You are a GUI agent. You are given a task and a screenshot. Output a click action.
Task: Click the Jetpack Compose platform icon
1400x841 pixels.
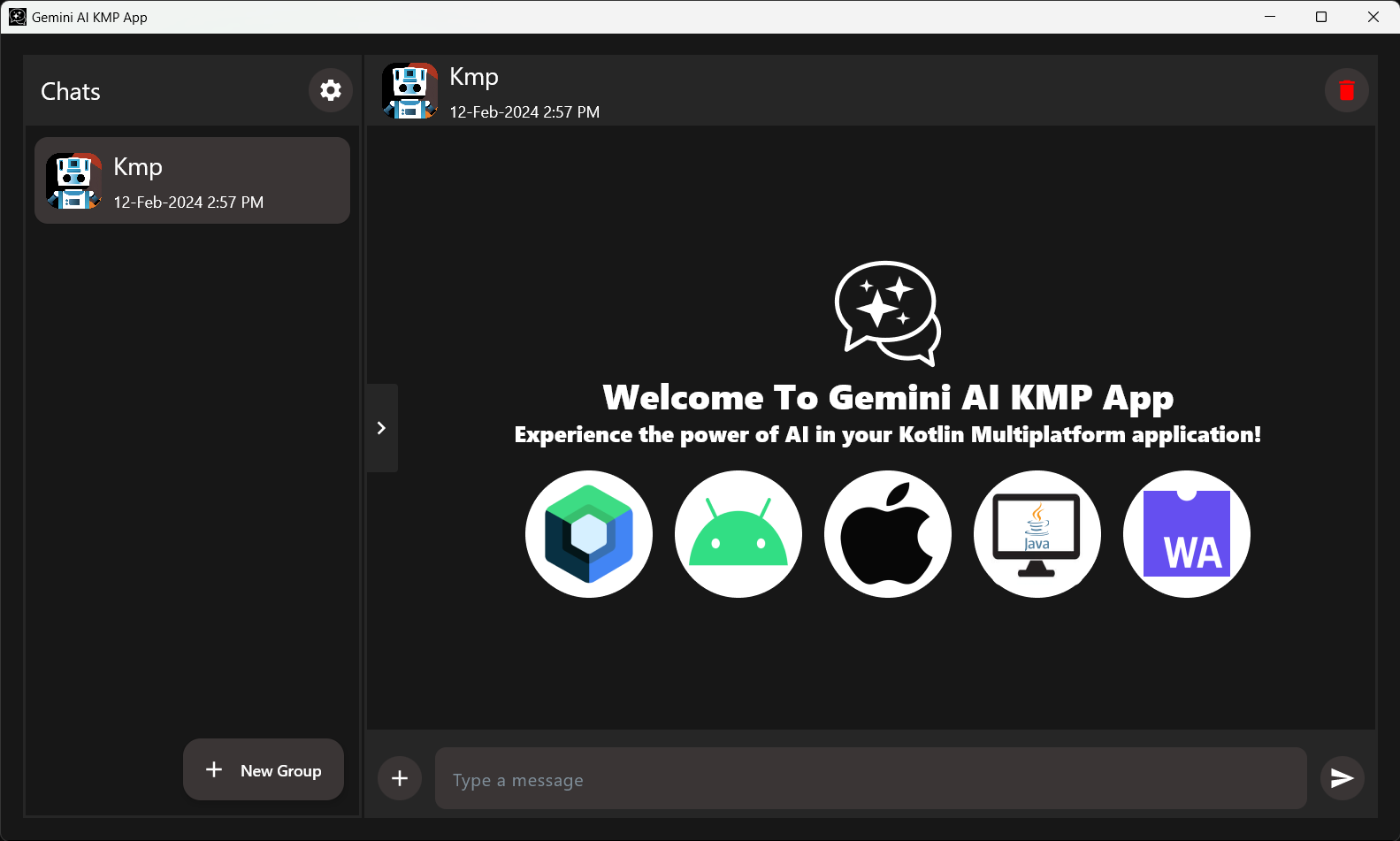589,534
